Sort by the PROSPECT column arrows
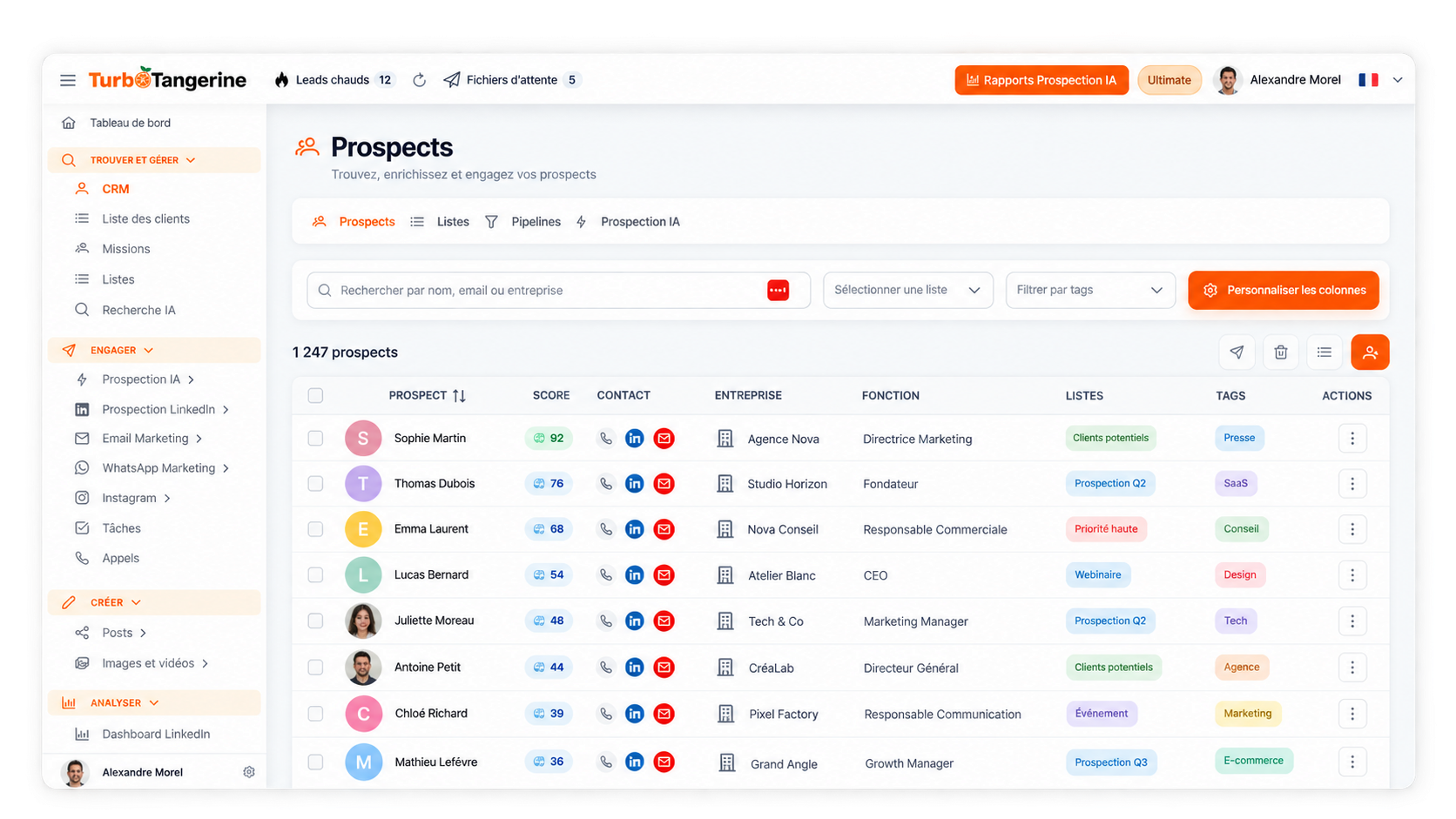 coord(459,396)
